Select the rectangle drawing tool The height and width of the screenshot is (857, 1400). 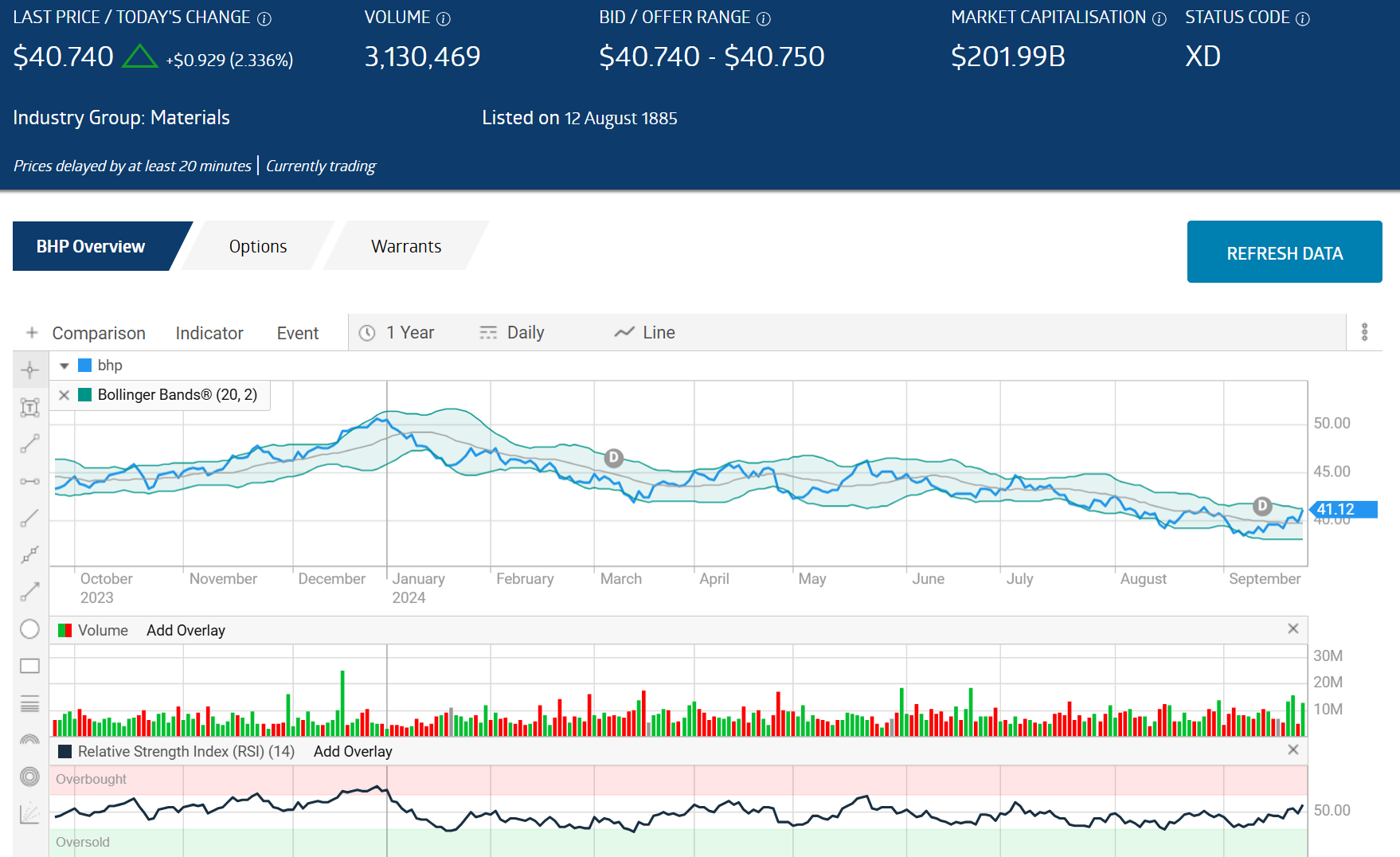pos(29,666)
